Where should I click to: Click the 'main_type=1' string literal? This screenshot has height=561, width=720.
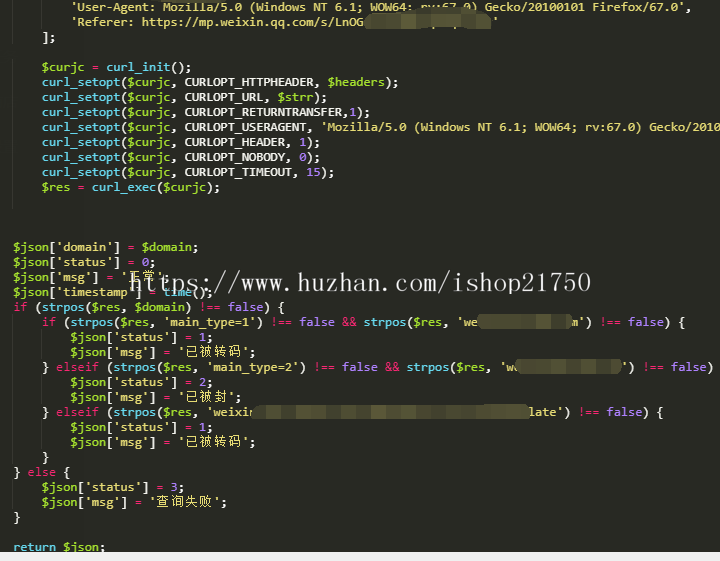pos(209,322)
